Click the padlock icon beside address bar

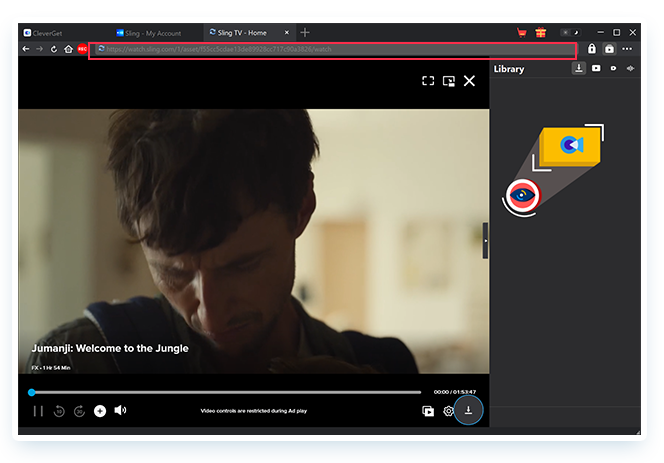(592, 49)
